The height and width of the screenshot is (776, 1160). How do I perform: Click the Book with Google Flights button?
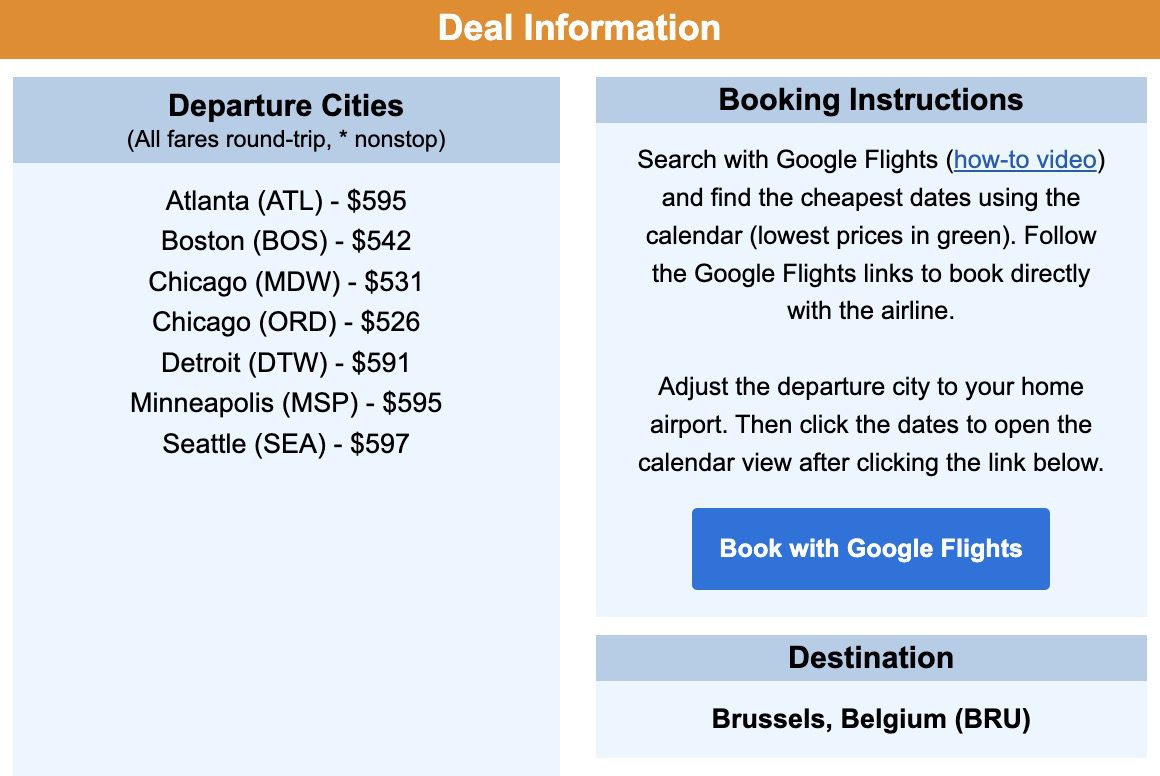[870, 548]
